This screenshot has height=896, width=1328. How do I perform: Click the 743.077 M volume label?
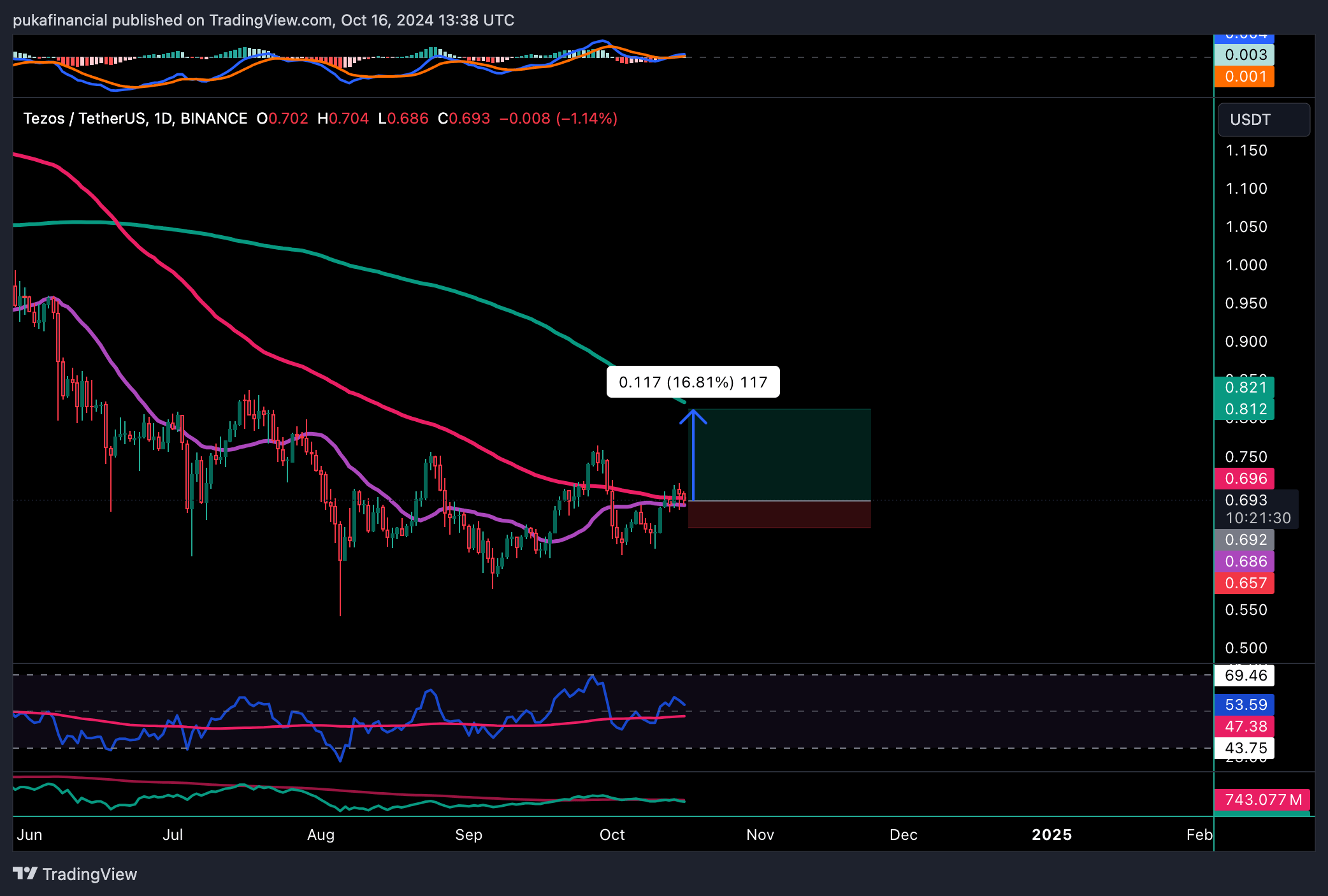[1262, 800]
